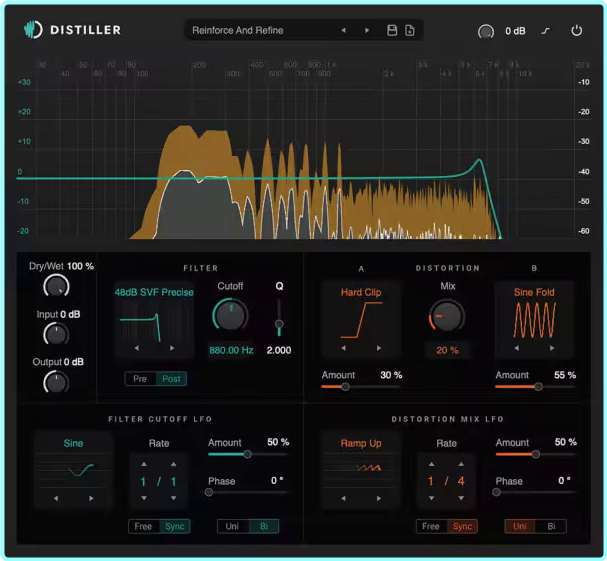Click filter LFO Phase slider handle

click(x=209, y=492)
